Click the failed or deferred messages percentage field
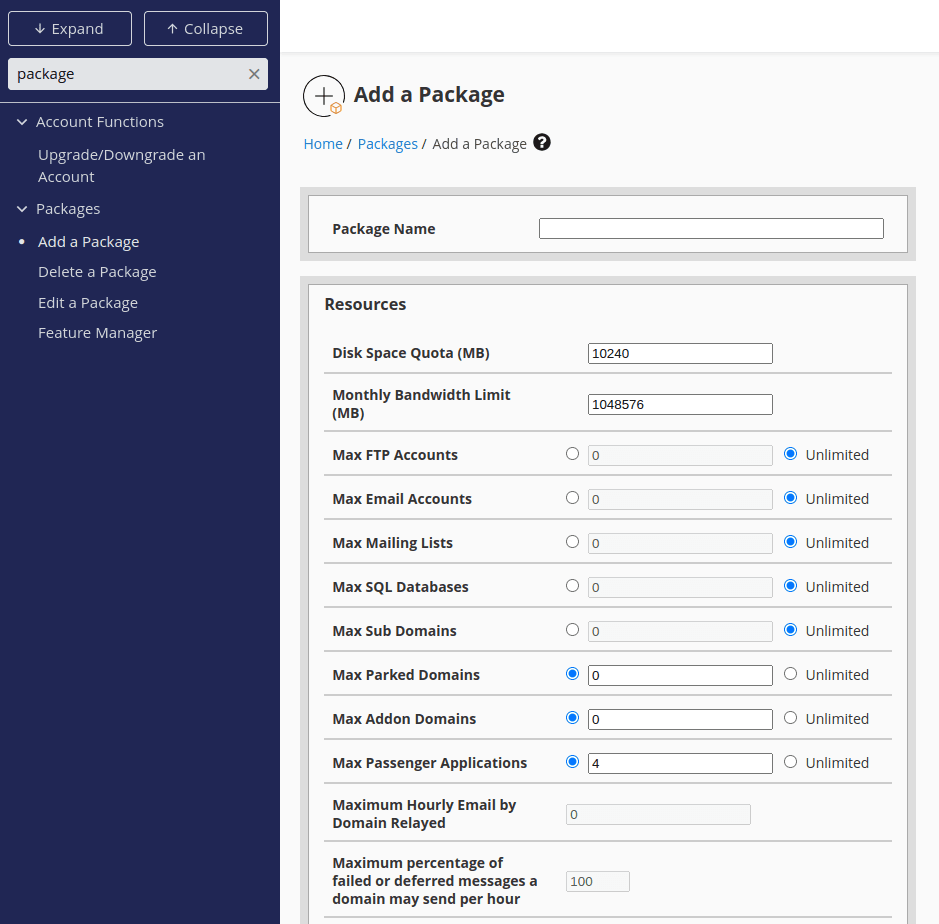The height and width of the screenshot is (924, 939). pos(598,881)
